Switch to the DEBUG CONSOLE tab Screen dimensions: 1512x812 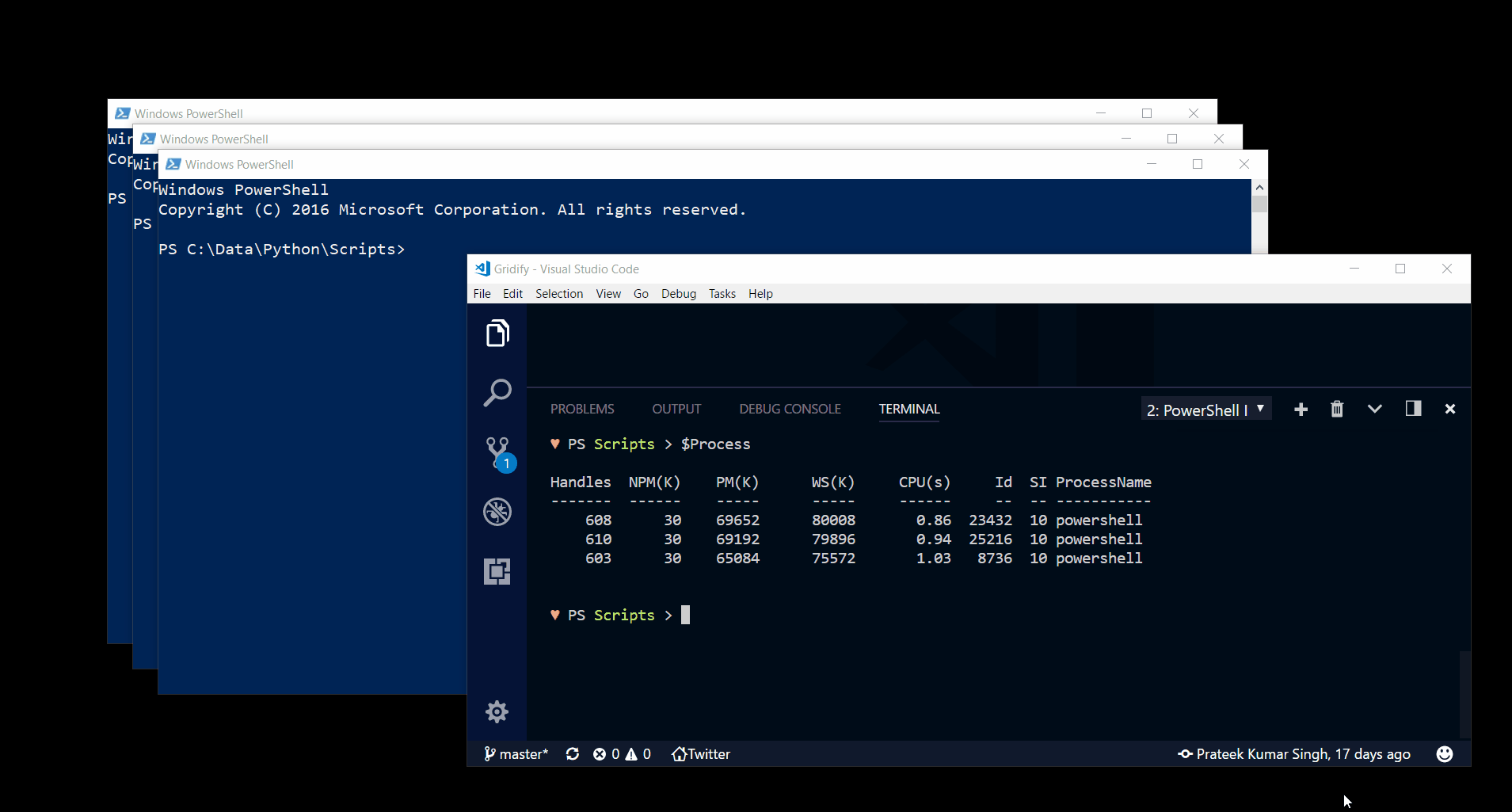(790, 409)
